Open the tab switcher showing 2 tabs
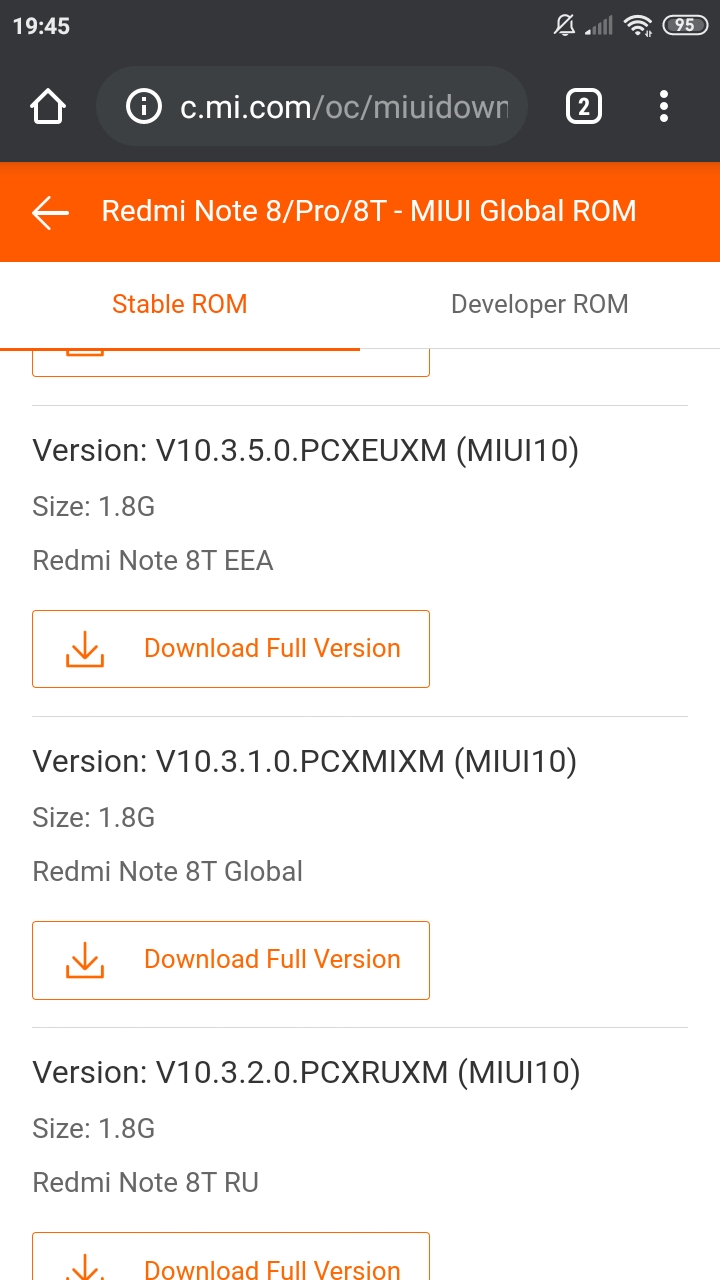Screen dimensions: 720x1280 click(x=584, y=107)
